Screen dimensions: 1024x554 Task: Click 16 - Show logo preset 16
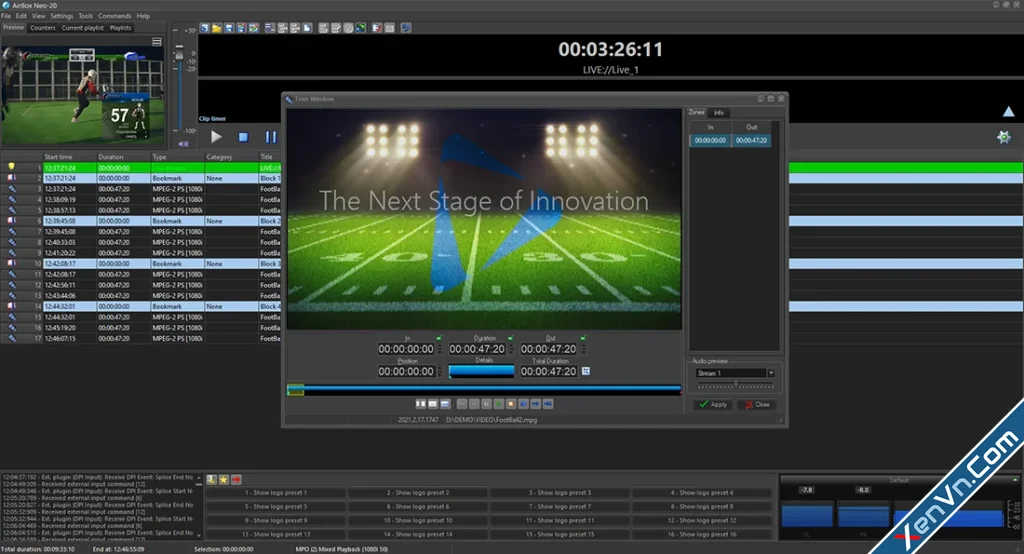point(702,534)
